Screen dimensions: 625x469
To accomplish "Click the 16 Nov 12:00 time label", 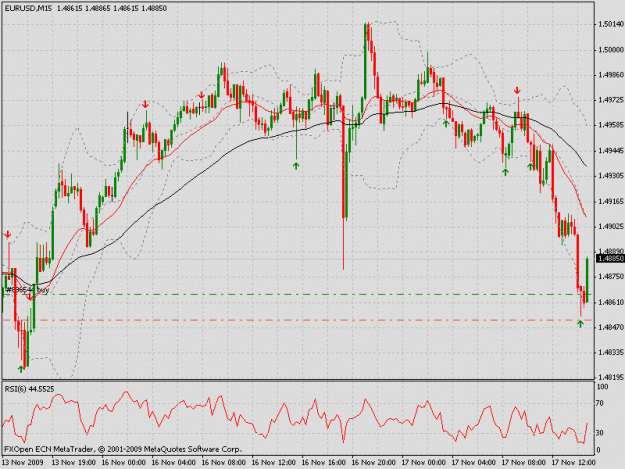I will pos(274,463).
